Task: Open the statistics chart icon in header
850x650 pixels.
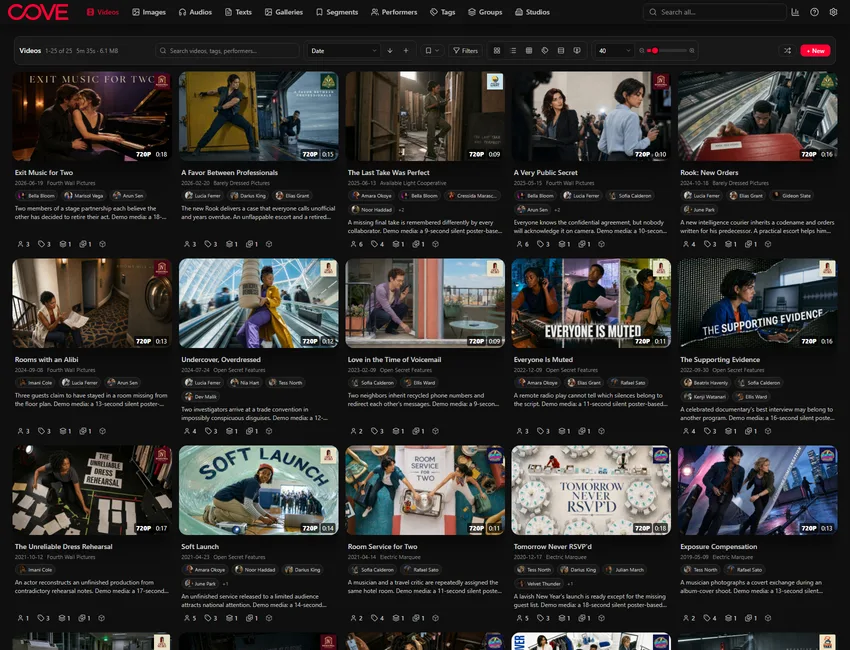Action: [x=795, y=12]
